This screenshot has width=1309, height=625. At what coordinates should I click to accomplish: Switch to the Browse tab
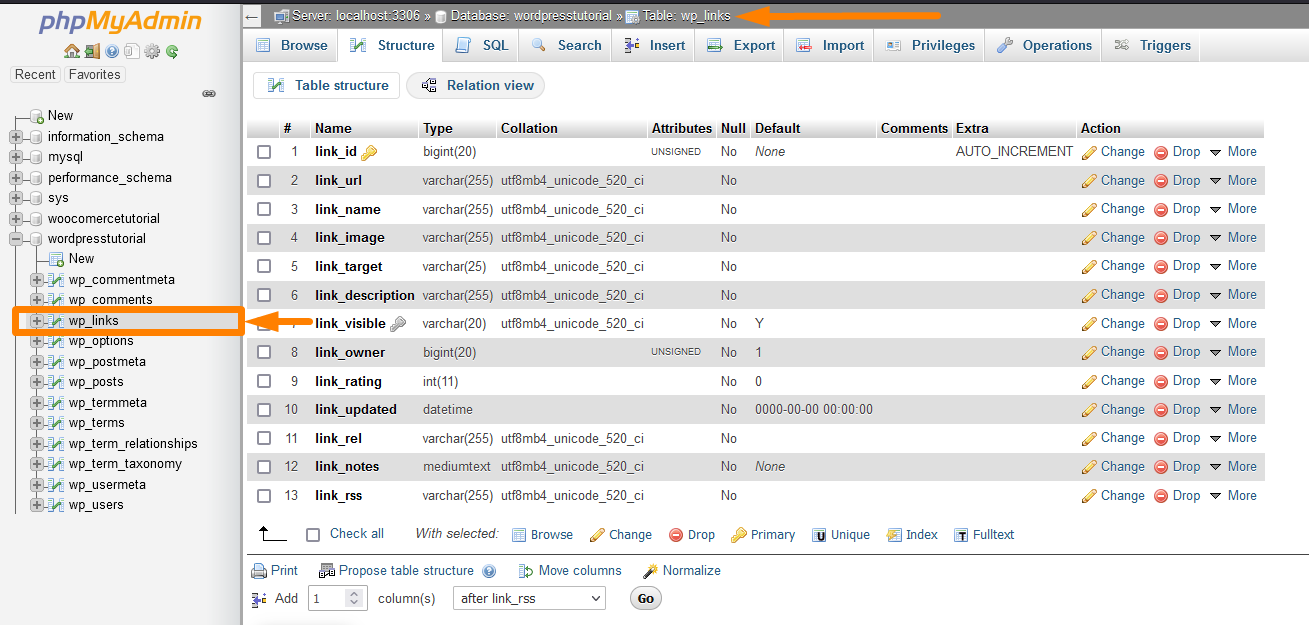pos(291,45)
